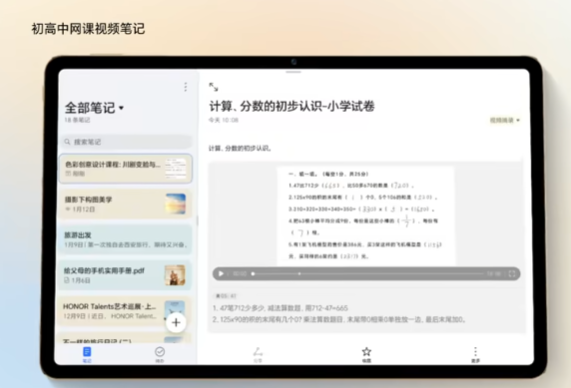
Task: Open the bottom toolbar more options menu
Action: coord(475,354)
